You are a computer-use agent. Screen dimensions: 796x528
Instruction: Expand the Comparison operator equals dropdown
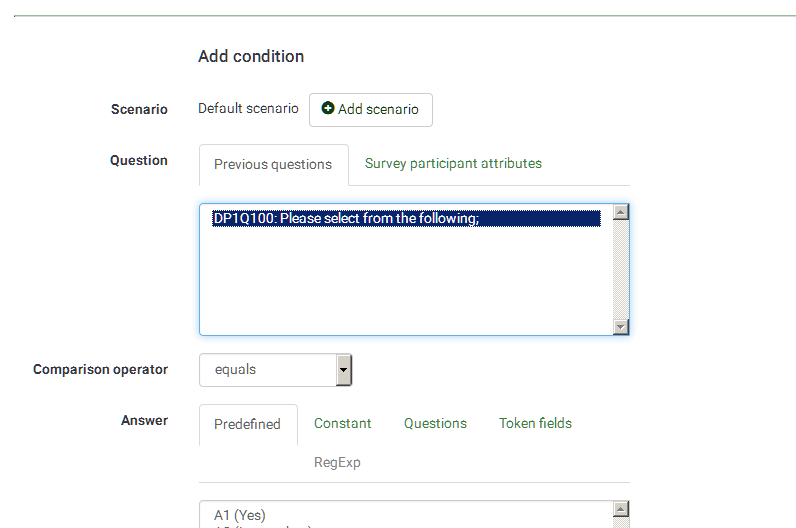coord(343,370)
